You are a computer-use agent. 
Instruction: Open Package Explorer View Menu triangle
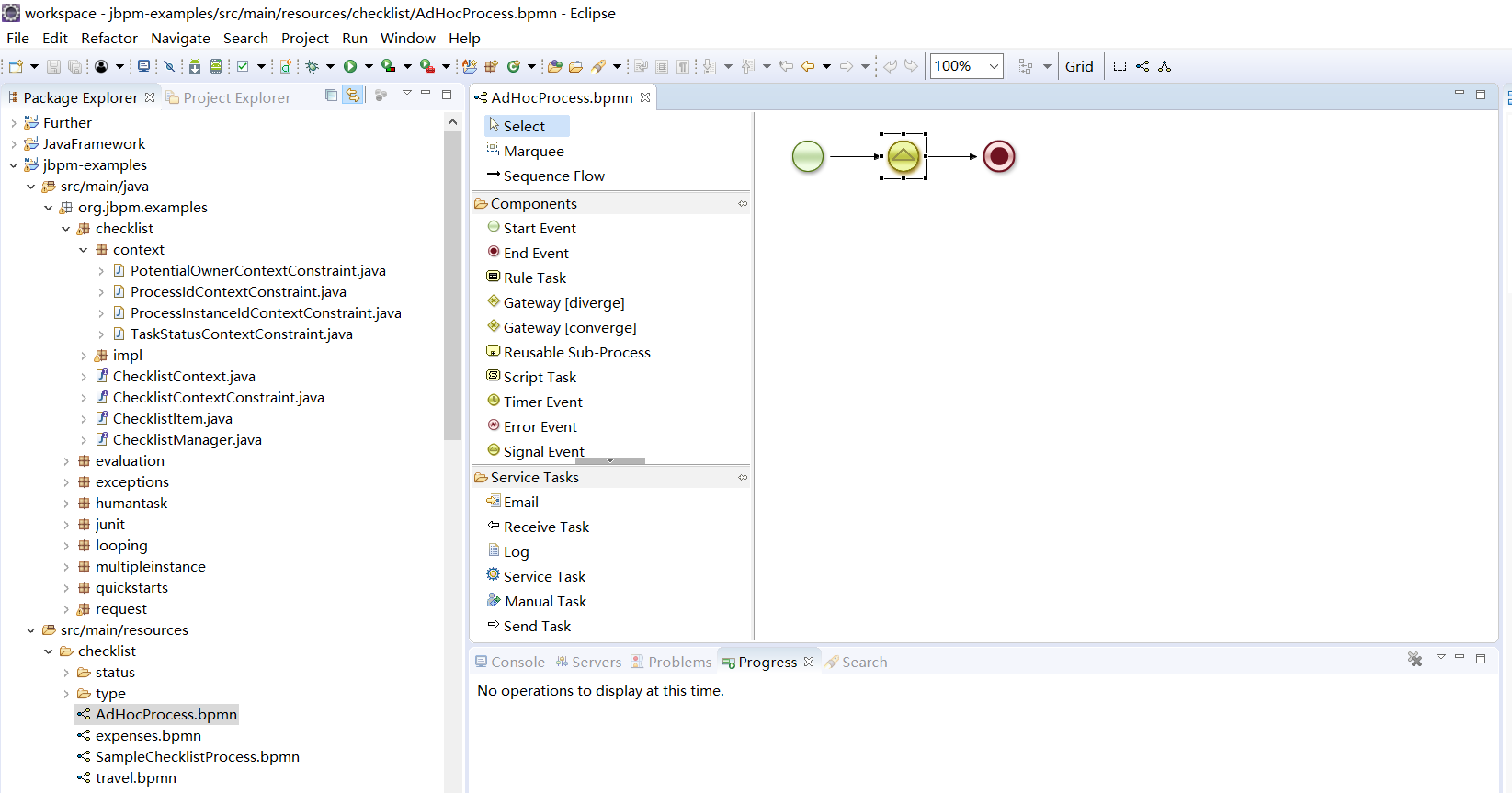[x=406, y=93]
